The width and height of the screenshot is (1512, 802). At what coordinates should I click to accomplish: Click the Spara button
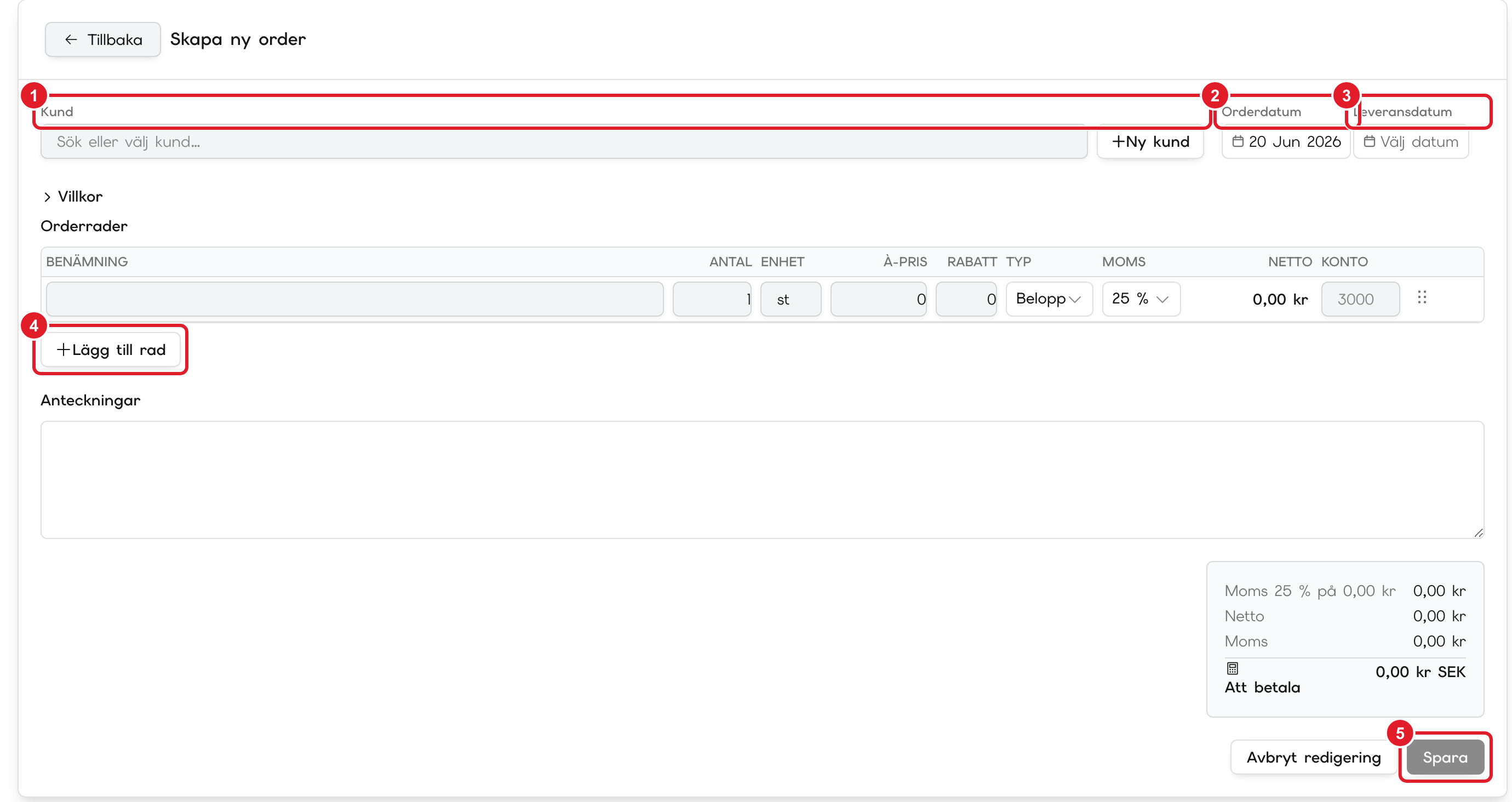click(x=1445, y=757)
